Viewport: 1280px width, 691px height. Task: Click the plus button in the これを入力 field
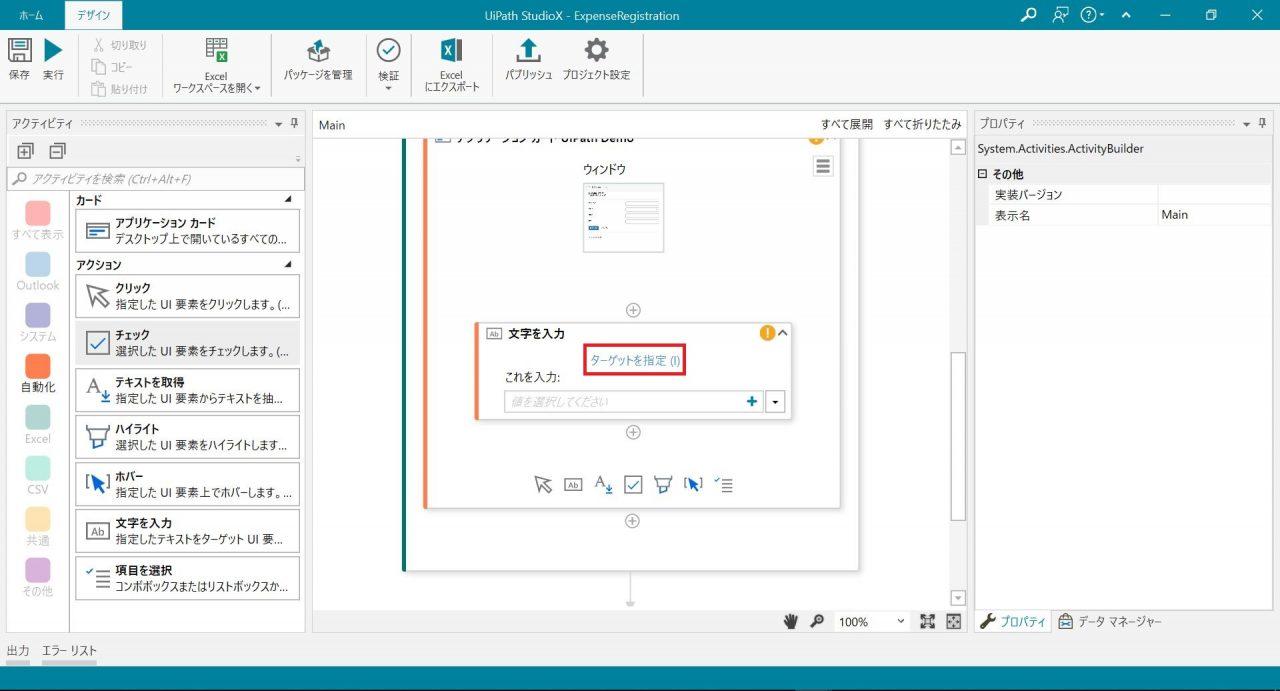click(752, 401)
